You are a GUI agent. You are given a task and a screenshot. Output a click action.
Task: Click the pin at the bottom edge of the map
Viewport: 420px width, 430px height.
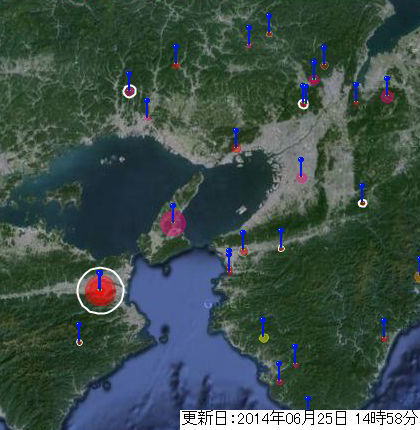[308, 402]
